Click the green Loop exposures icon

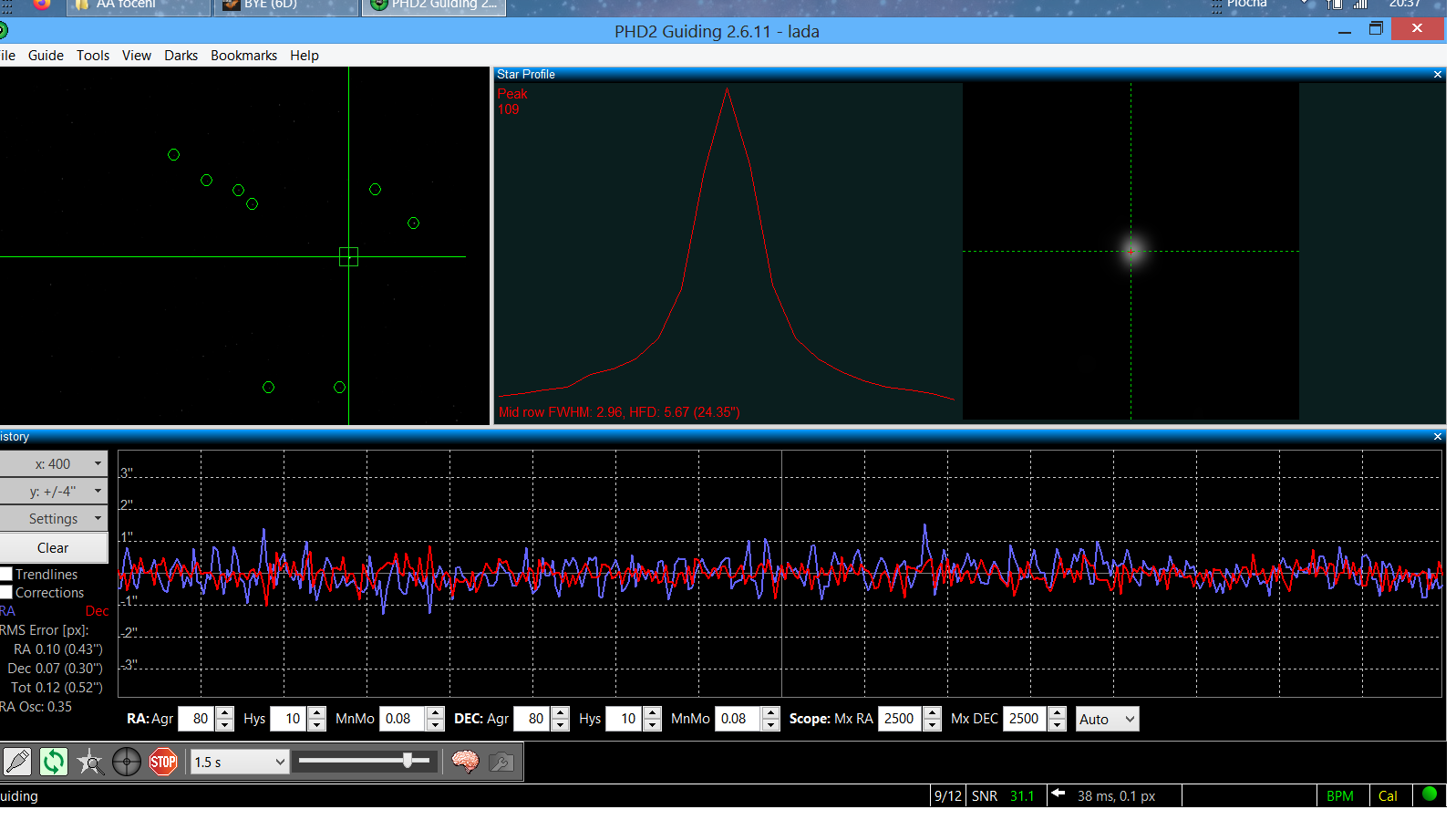[54, 762]
